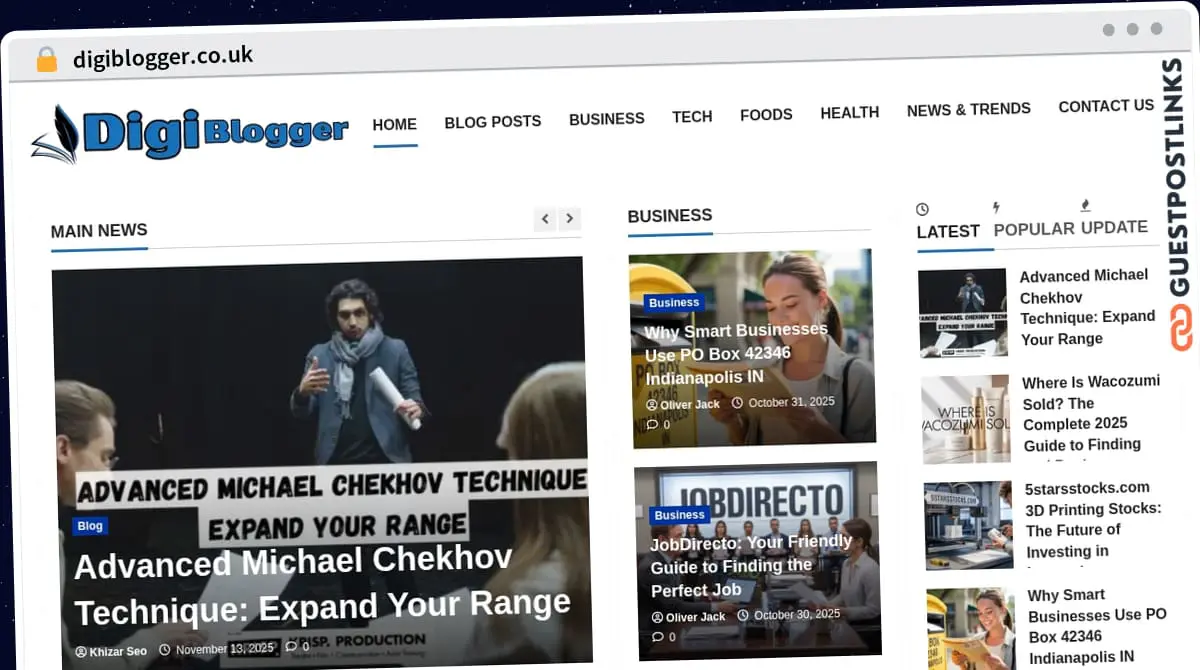This screenshot has width=1200, height=670.
Task: Click lightning icon above Popular tab
Action: pyautogui.click(x=996, y=207)
